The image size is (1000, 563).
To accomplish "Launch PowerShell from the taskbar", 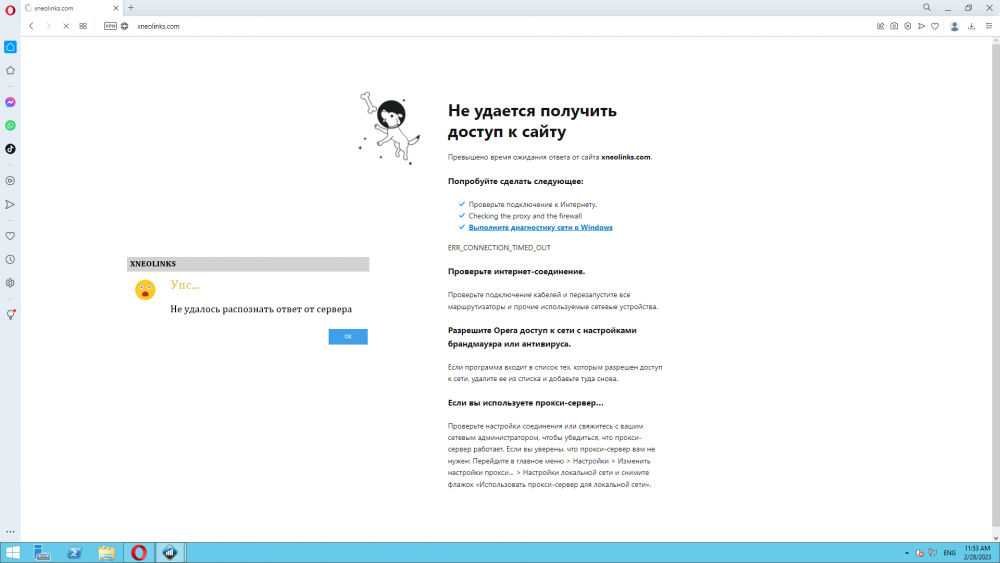I will tap(74, 552).
